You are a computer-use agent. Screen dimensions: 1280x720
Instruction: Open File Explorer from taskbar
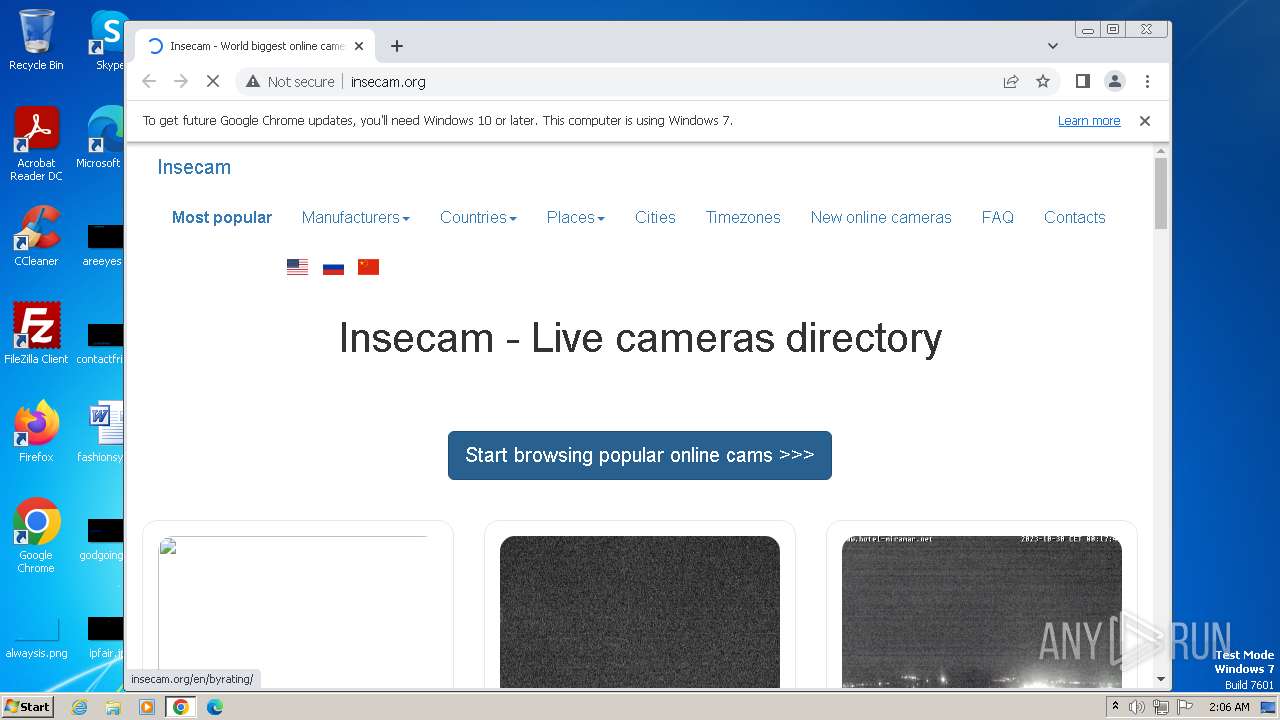113,707
